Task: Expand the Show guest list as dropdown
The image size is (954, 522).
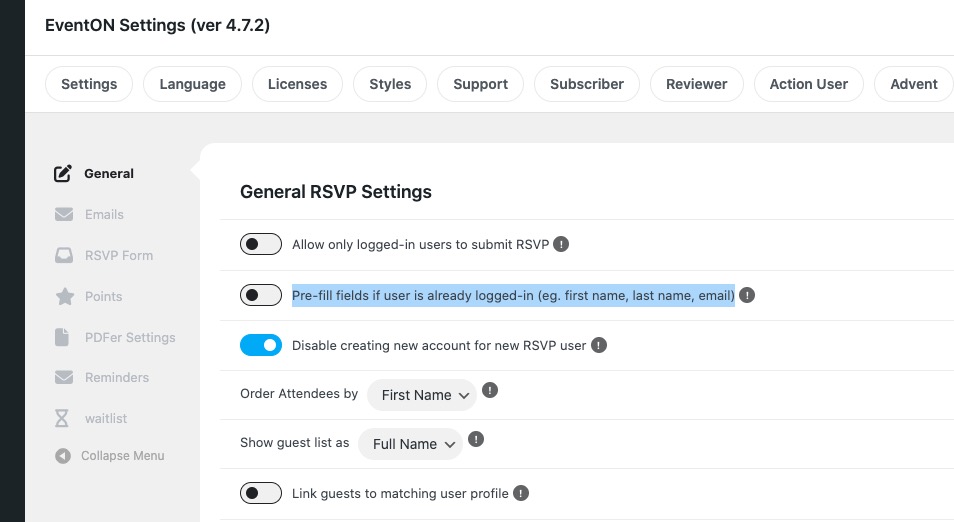Action: (x=410, y=444)
